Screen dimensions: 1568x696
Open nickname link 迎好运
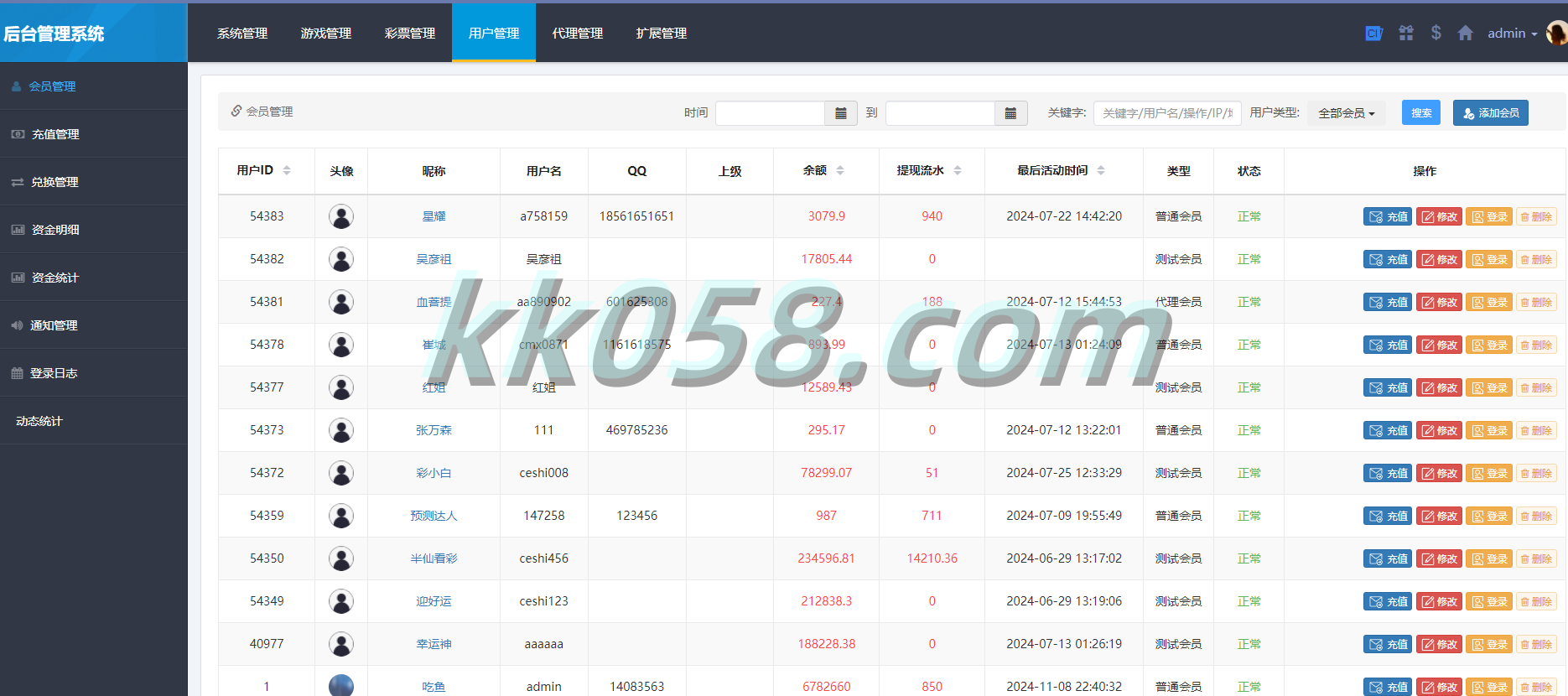(434, 601)
